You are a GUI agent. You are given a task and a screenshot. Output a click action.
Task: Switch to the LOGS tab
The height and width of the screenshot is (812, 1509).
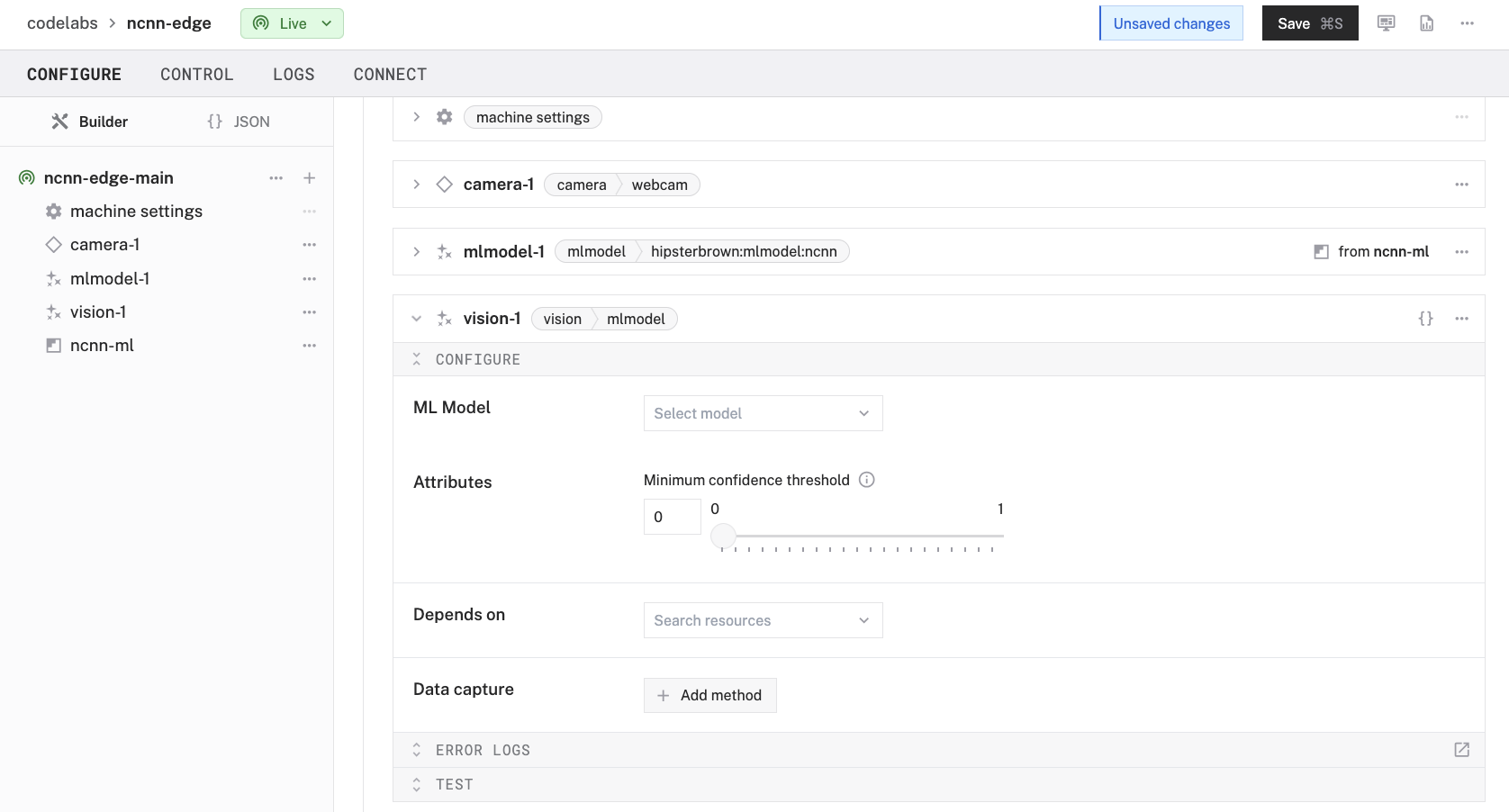point(294,74)
